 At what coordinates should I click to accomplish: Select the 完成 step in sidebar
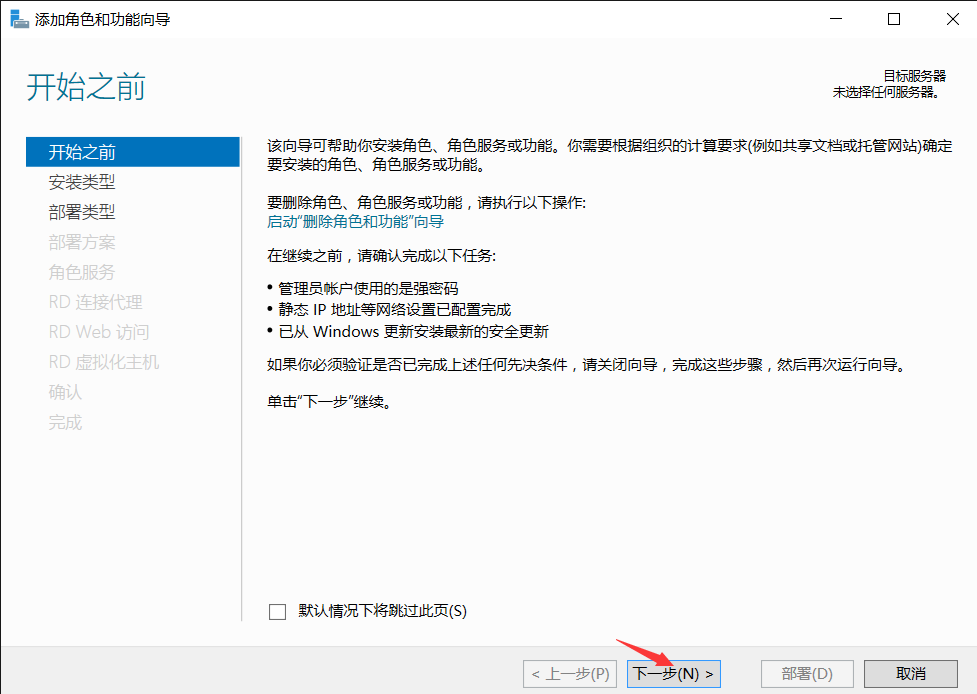65,422
